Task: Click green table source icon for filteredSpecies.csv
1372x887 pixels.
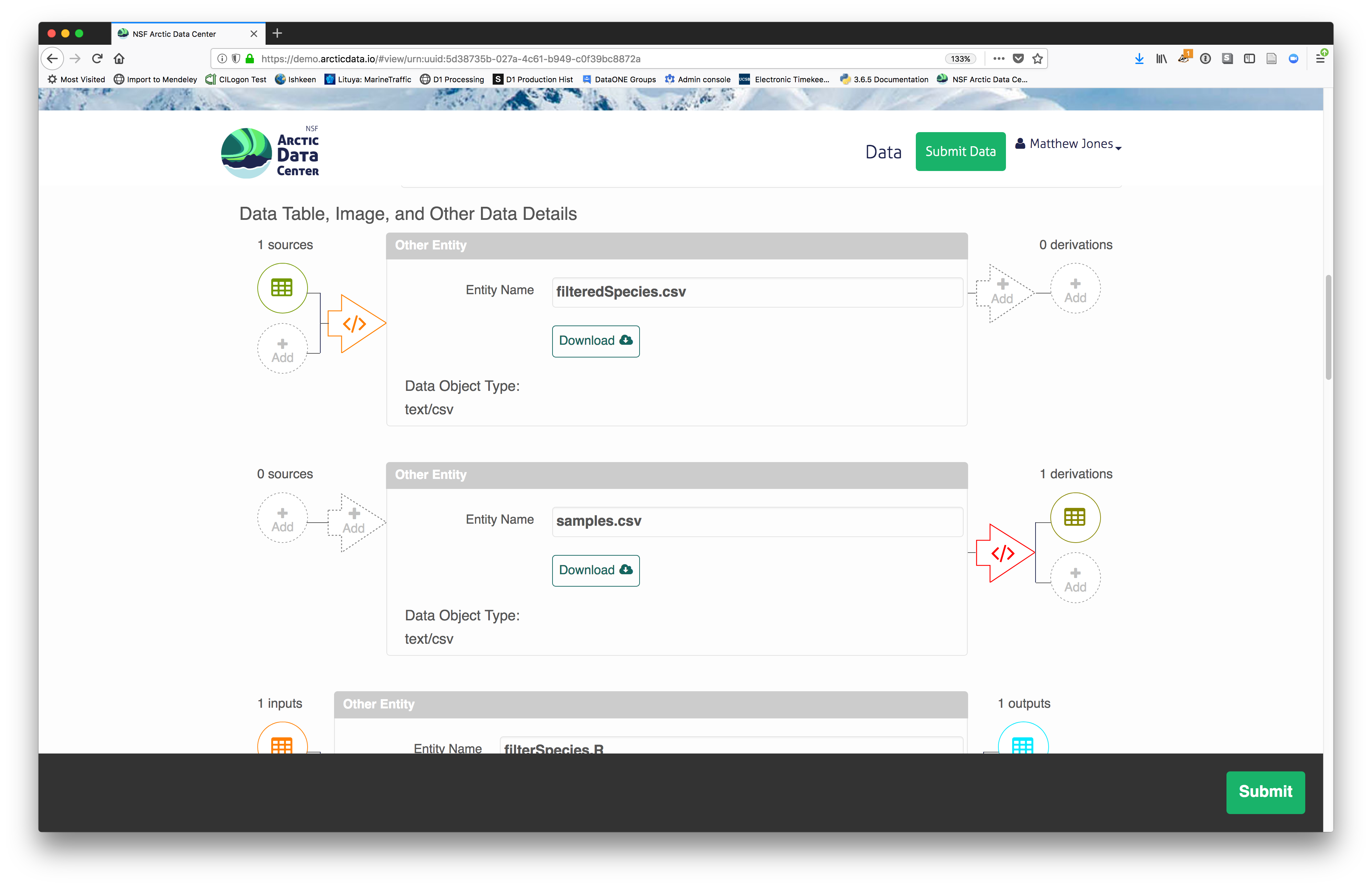Action: point(282,287)
